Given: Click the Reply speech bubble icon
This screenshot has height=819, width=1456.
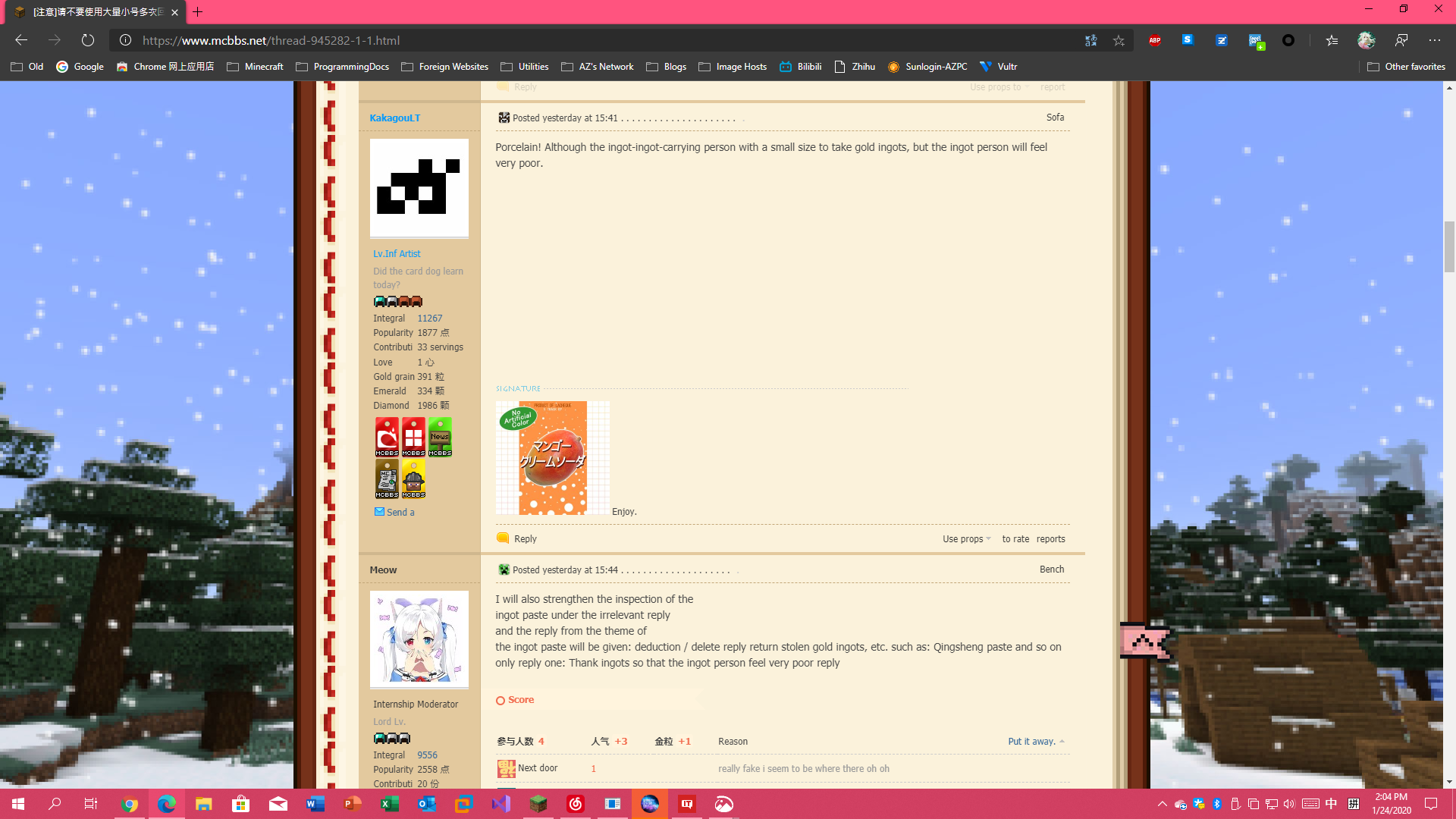Looking at the screenshot, I should click(x=503, y=538).
